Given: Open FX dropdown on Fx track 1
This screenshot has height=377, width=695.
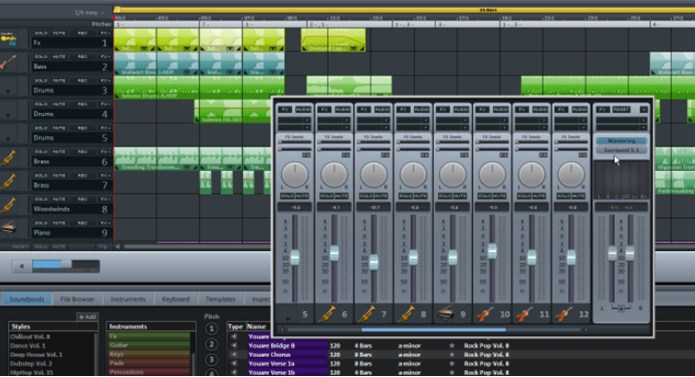Looking at the screenshot, I should (x=105, y=33).
